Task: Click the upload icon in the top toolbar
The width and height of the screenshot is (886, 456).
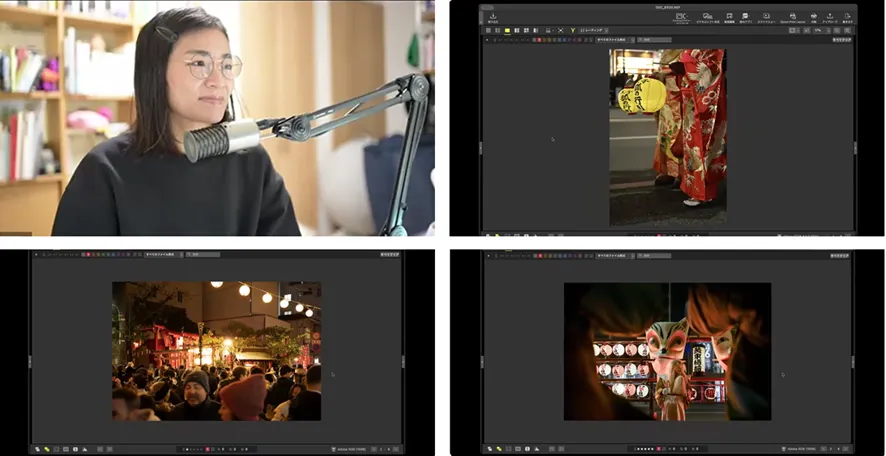Action: (830, 18)
